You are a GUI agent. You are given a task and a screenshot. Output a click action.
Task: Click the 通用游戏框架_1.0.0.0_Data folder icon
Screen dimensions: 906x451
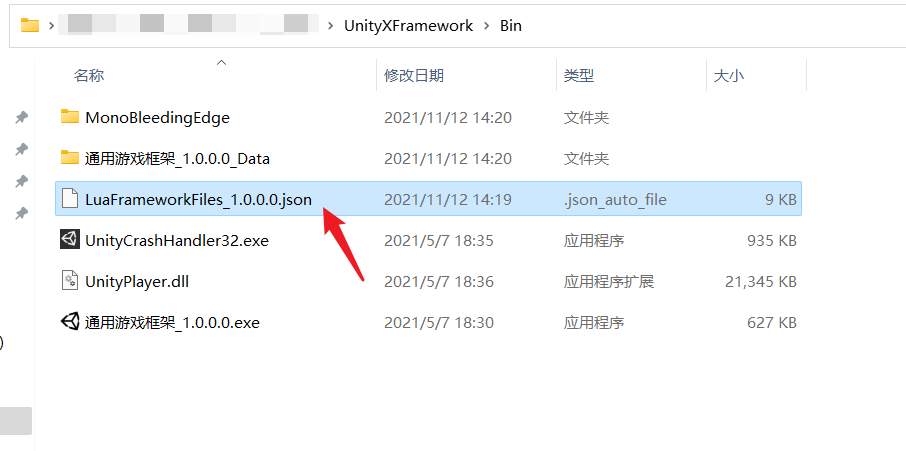click(69, 158)
